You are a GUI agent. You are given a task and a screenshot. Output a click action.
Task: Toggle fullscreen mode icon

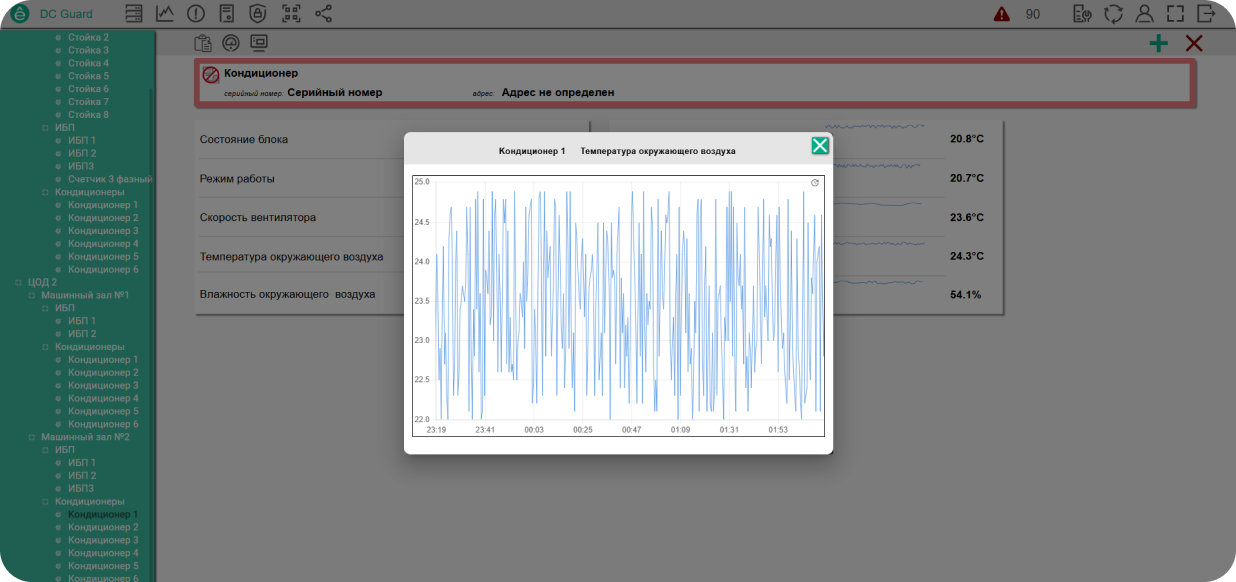pos(1175,14)
